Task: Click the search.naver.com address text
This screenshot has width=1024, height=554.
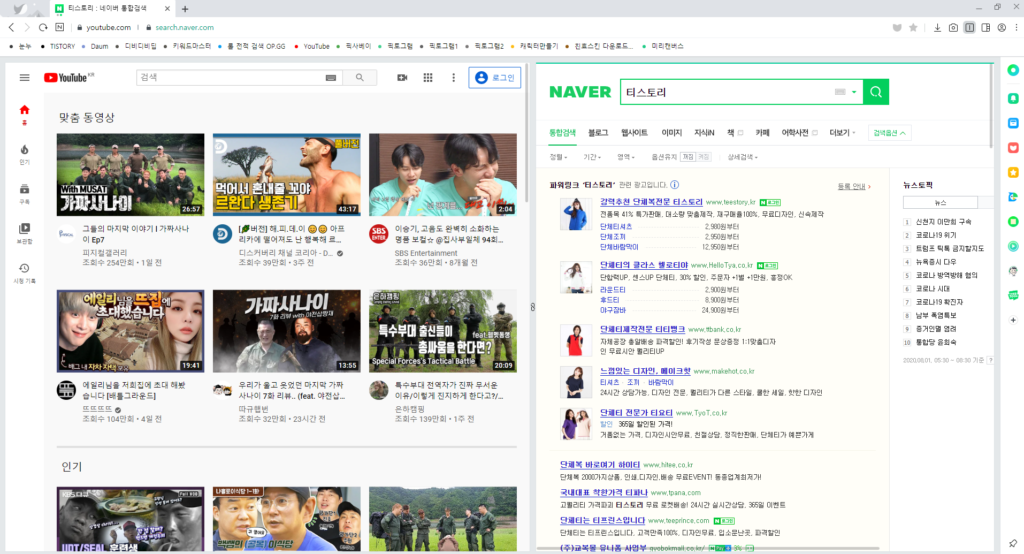Action: click(184, 27)
